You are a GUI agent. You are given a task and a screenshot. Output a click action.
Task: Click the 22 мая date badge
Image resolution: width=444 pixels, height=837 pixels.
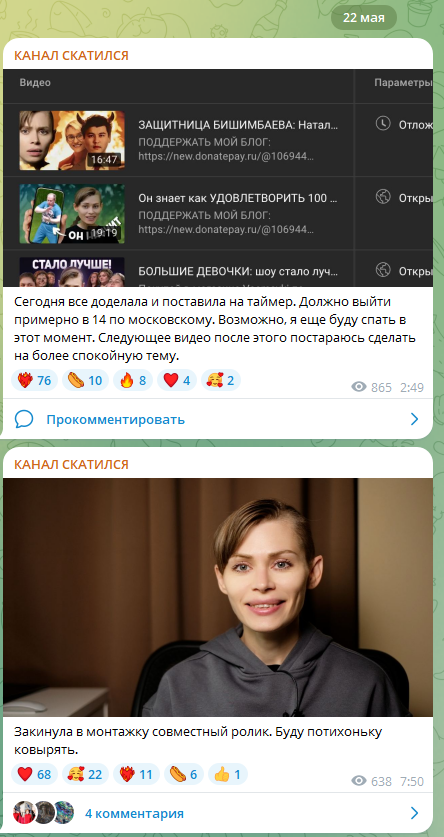[x=364, y=18]
